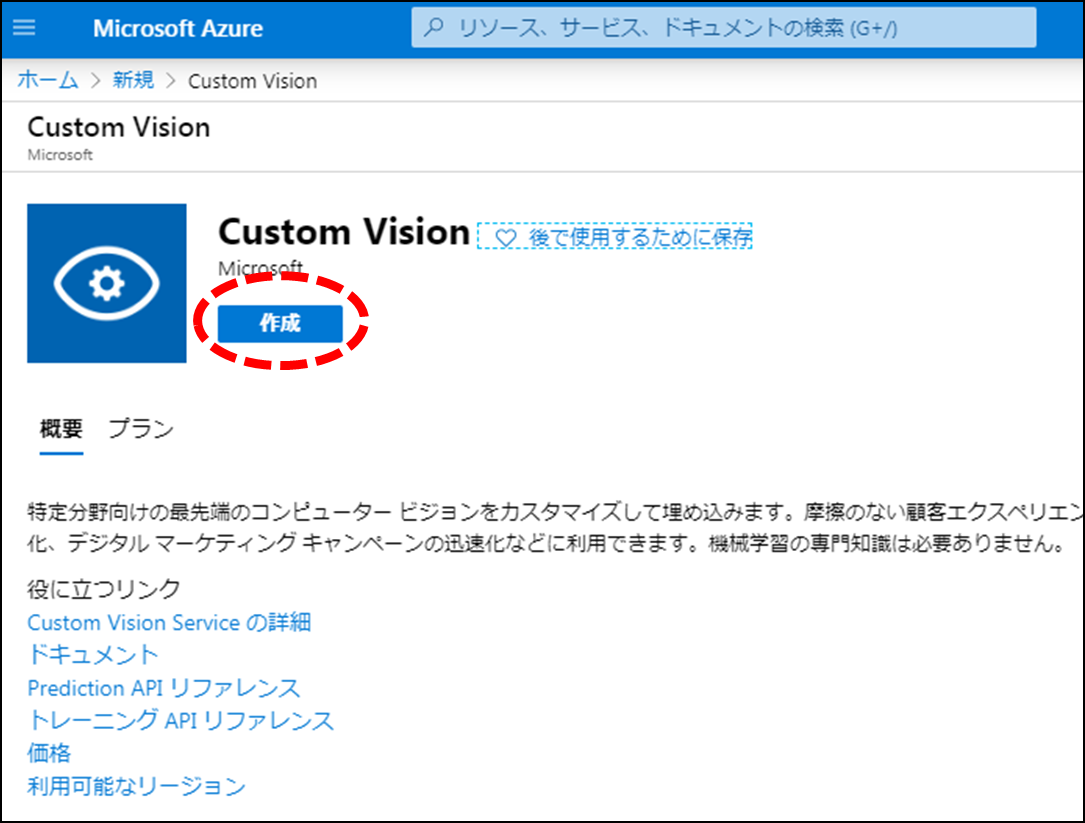1085x823 pixels.
Task: Click the Custom Vision breadcrumb text
Action: [x=253, y=81]
